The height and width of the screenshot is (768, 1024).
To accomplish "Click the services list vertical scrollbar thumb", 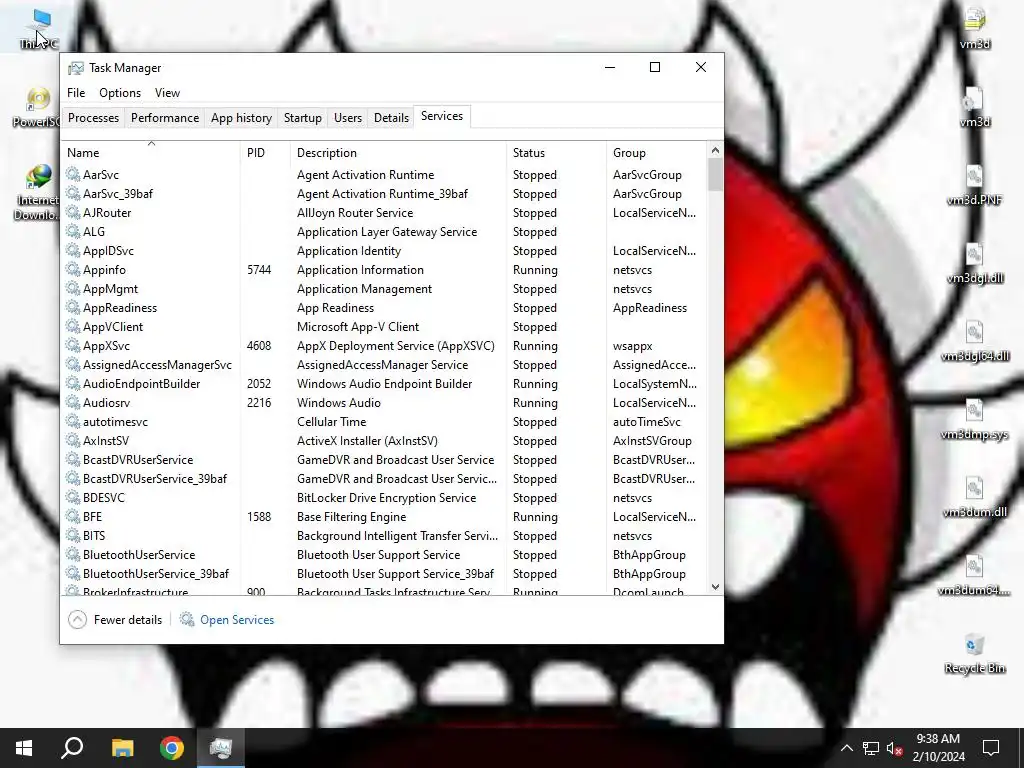I will click(x=715, y=174).
